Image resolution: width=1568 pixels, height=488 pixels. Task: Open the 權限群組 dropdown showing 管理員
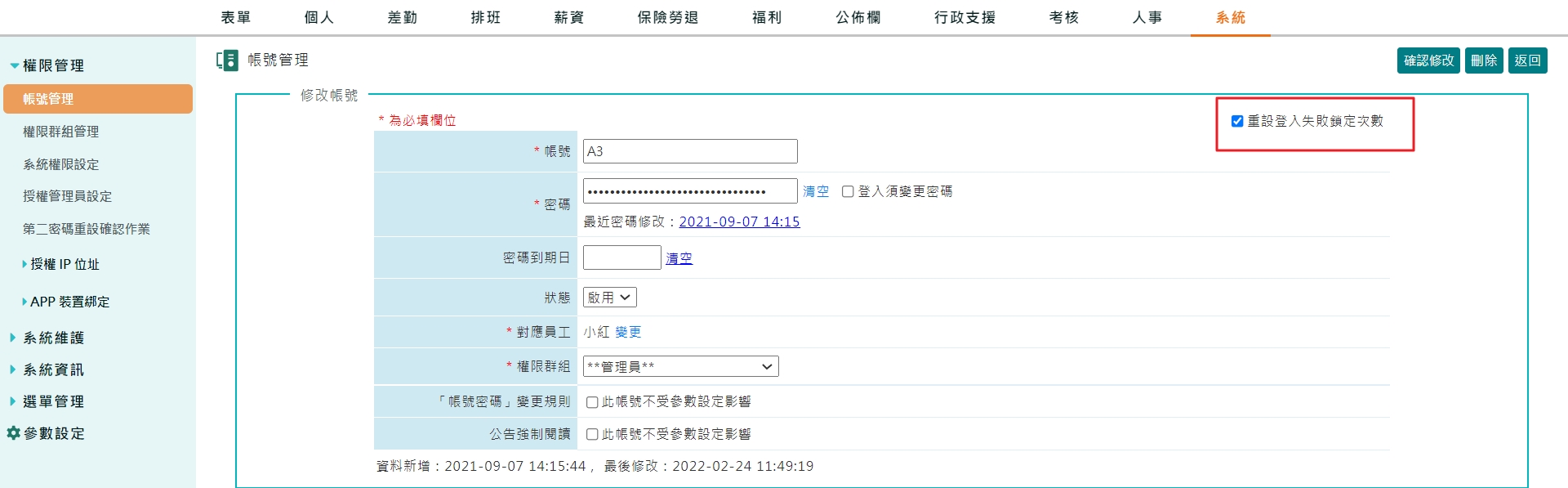(x=680, y=366)
